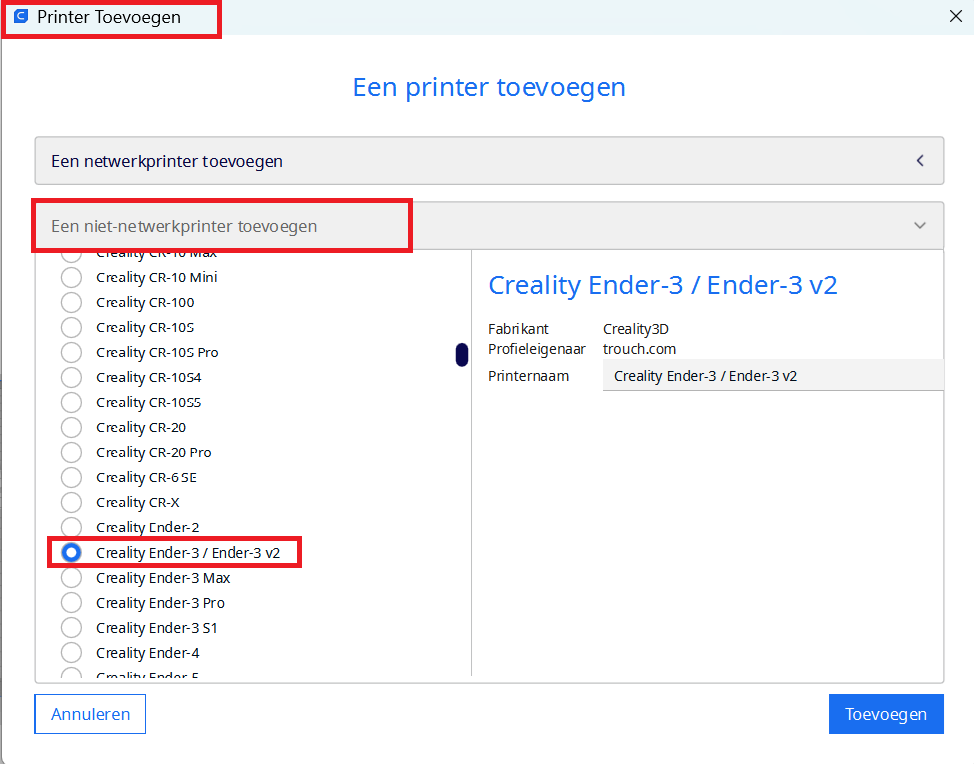Select Creality CR-10 Mini radio button
This screenshot has width=974, height=764.
pyautogui.click(x=71, y=277)
